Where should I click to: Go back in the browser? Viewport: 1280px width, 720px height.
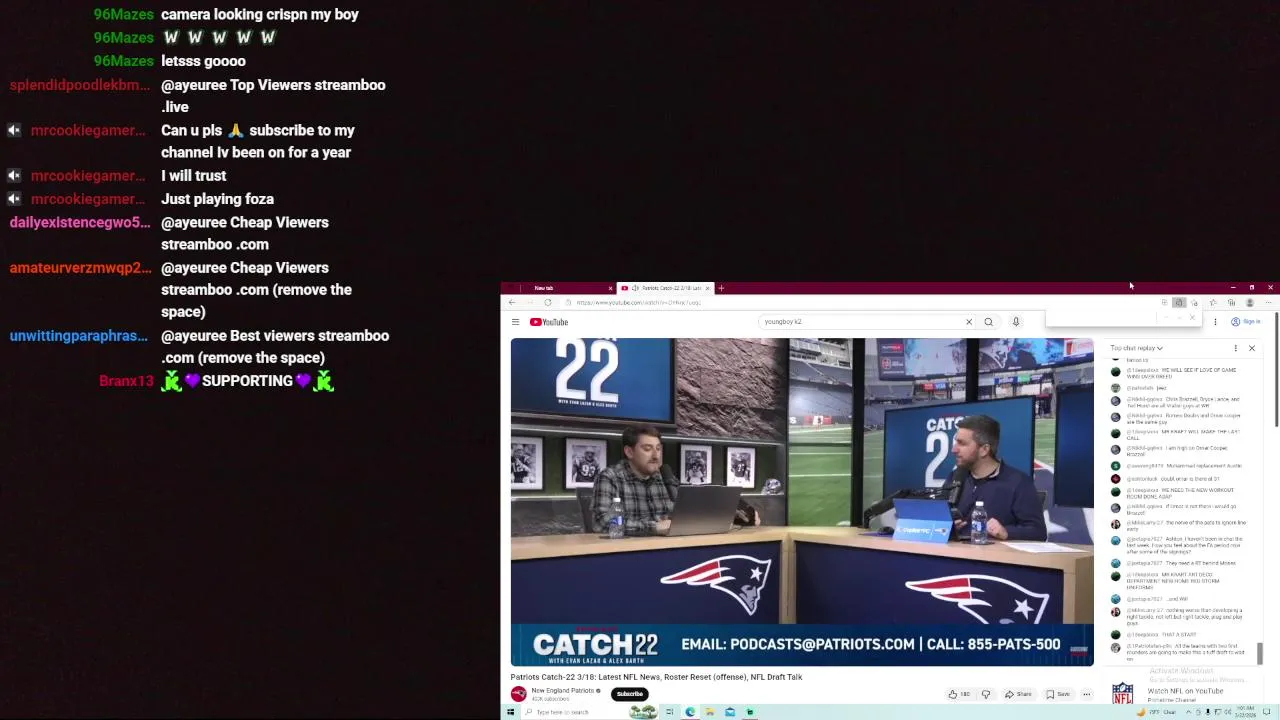click(x=512, y=302)
